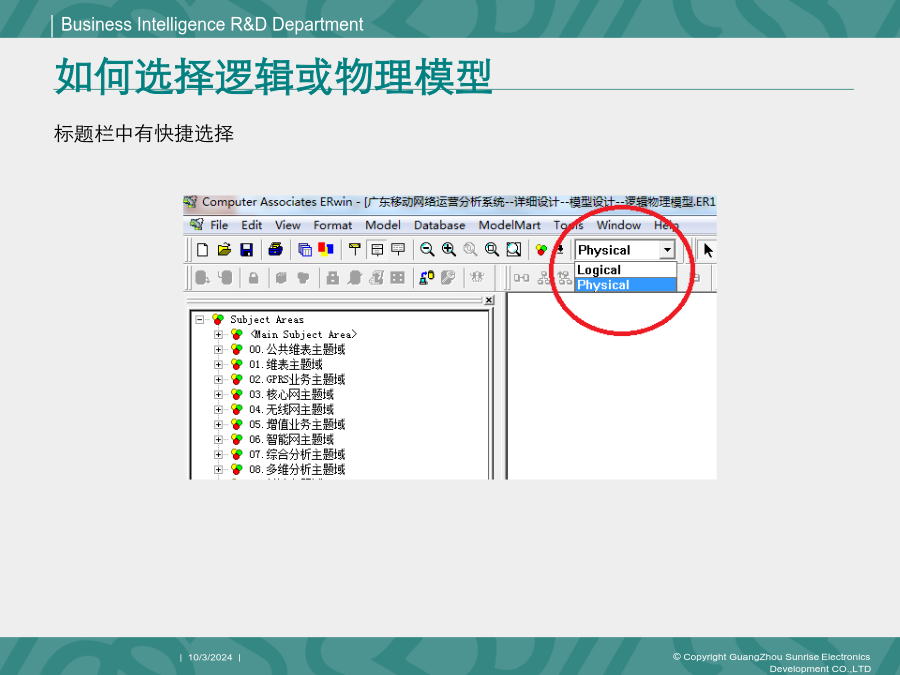
Task: Open the Model menu
Action: 383,225
